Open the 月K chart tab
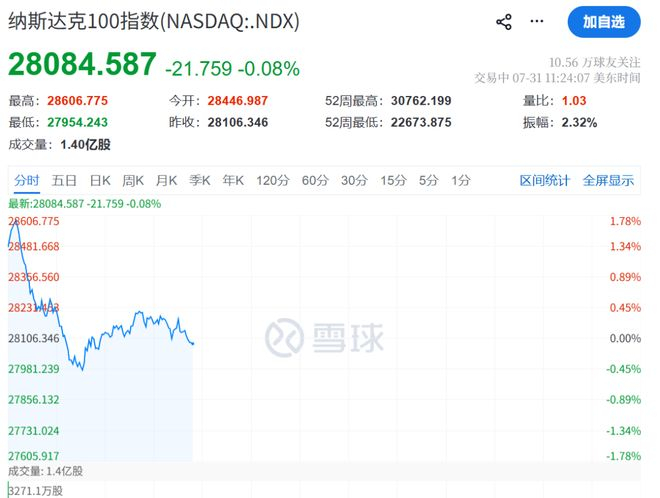Screen dimensions: 660x498 point(166,181)
